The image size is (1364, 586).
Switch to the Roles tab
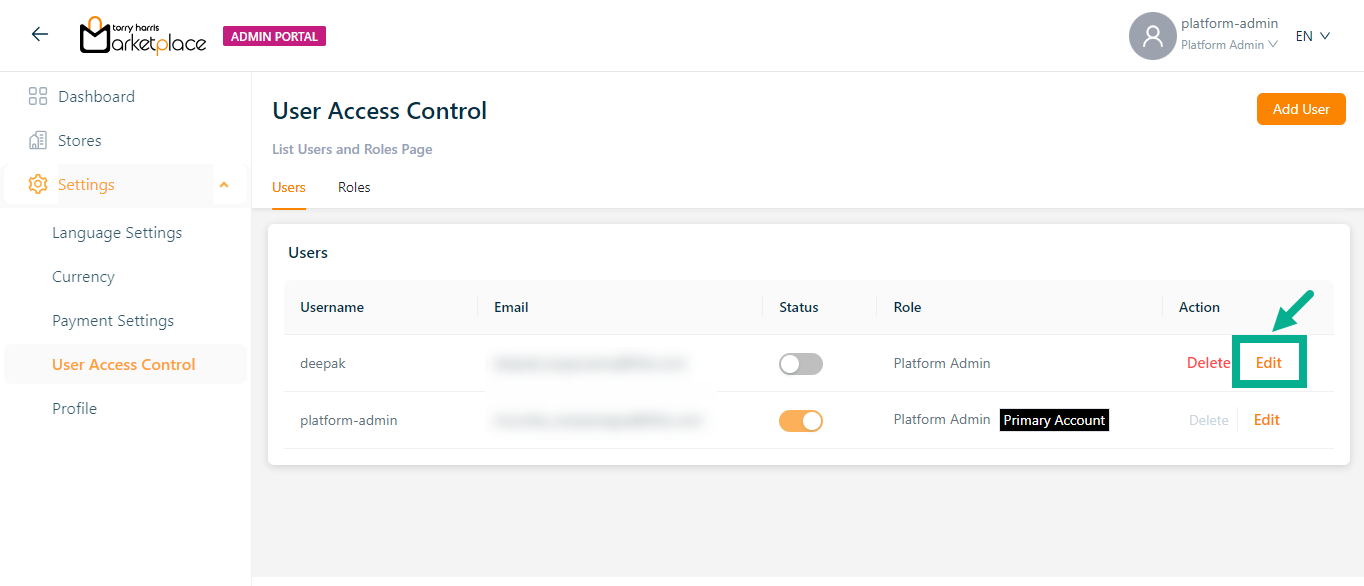click(x=354, y=188)
